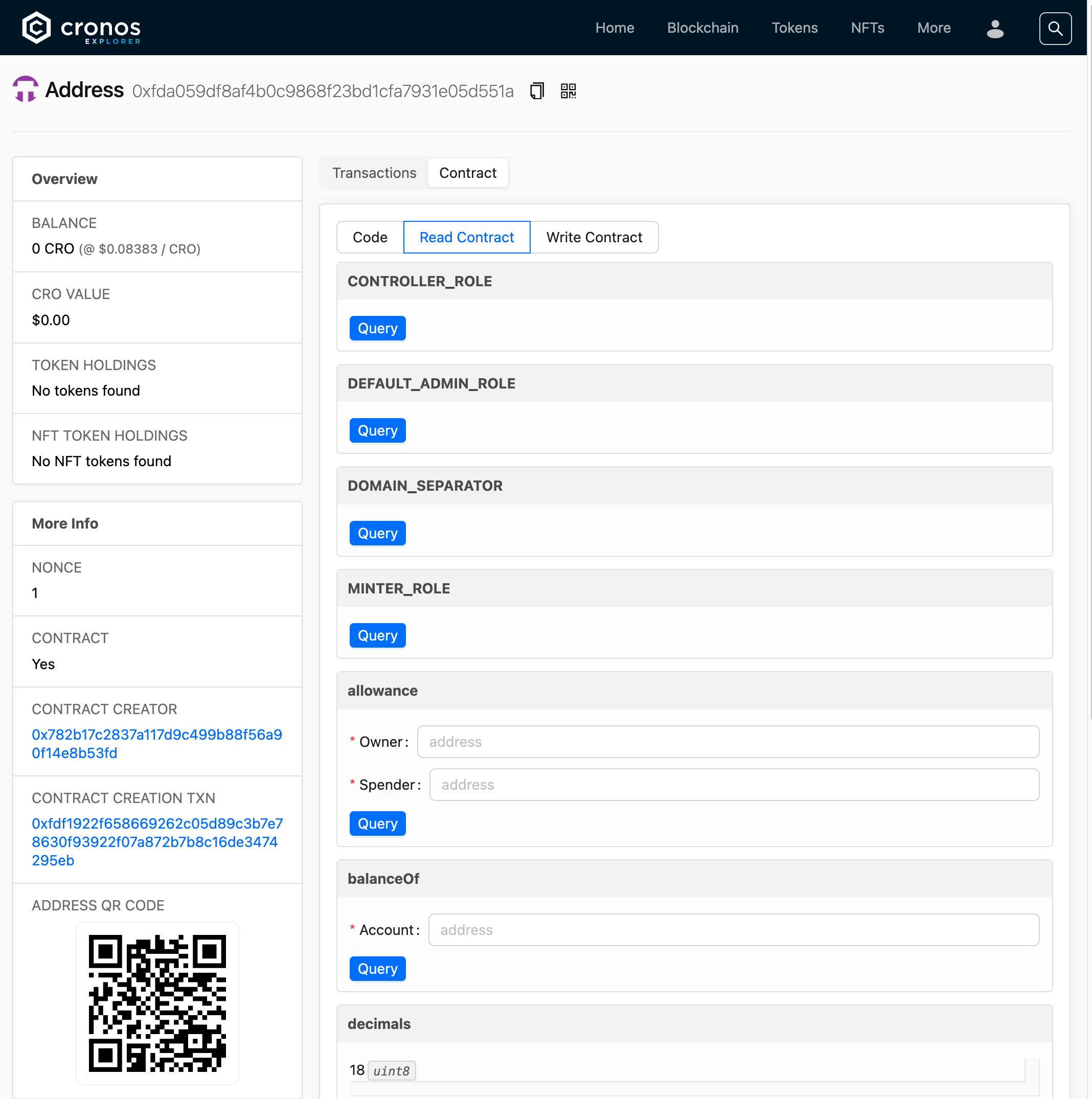Screen dimensions: 1092x1099
Task: Show the QR code icon next to address
Action: (x=568, y=91)
